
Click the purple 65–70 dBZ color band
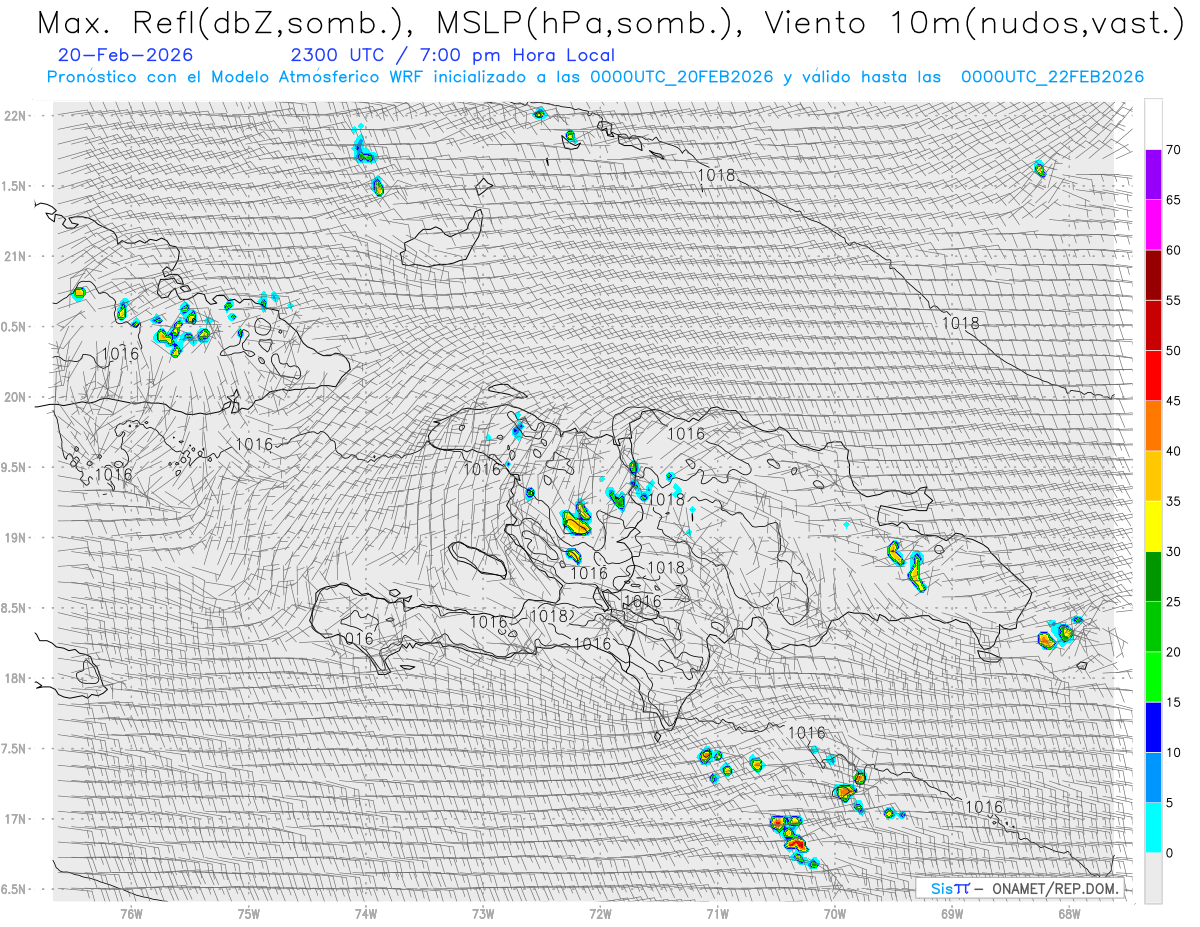pos(1153,175)
